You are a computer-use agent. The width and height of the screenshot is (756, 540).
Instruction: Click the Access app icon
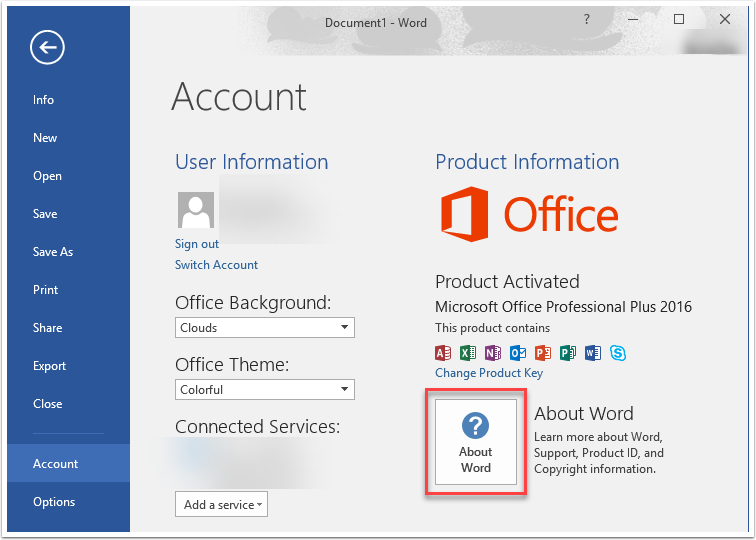point(443,353)
